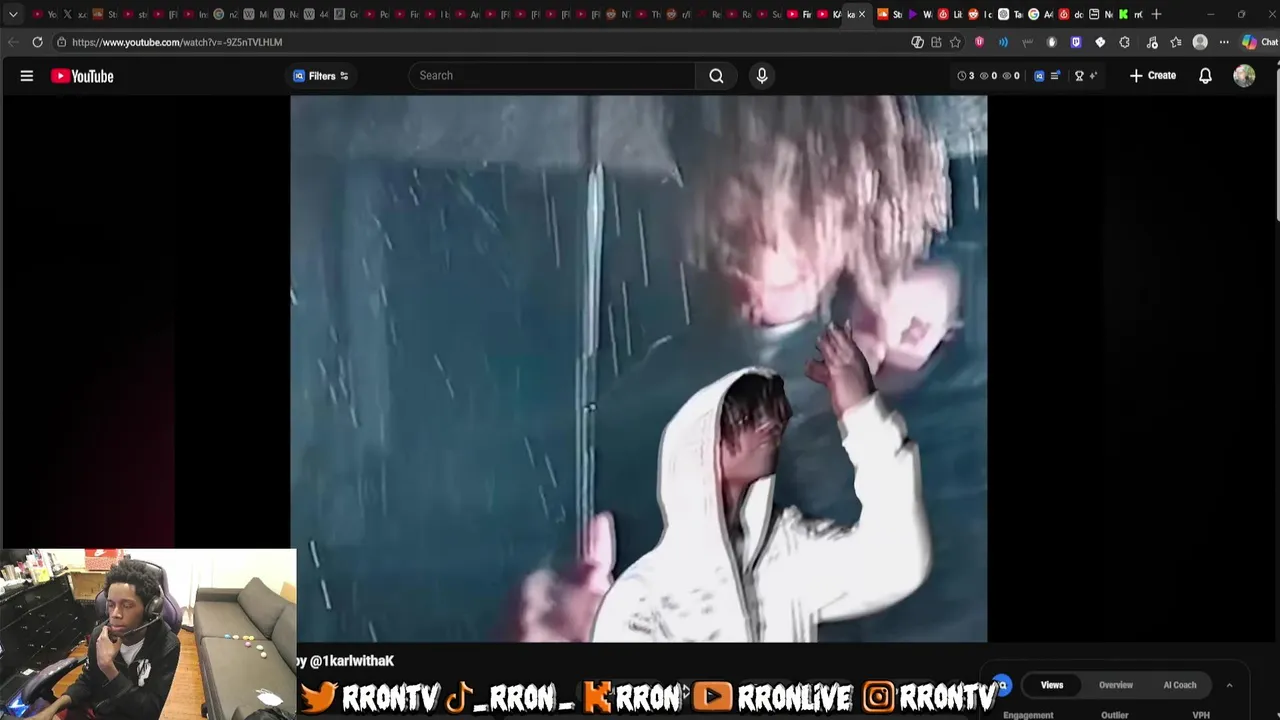Select the YouTube URL in address bar
This screenshot has height=720, width=1280.
pyautogui.click(x=177, y=42)
